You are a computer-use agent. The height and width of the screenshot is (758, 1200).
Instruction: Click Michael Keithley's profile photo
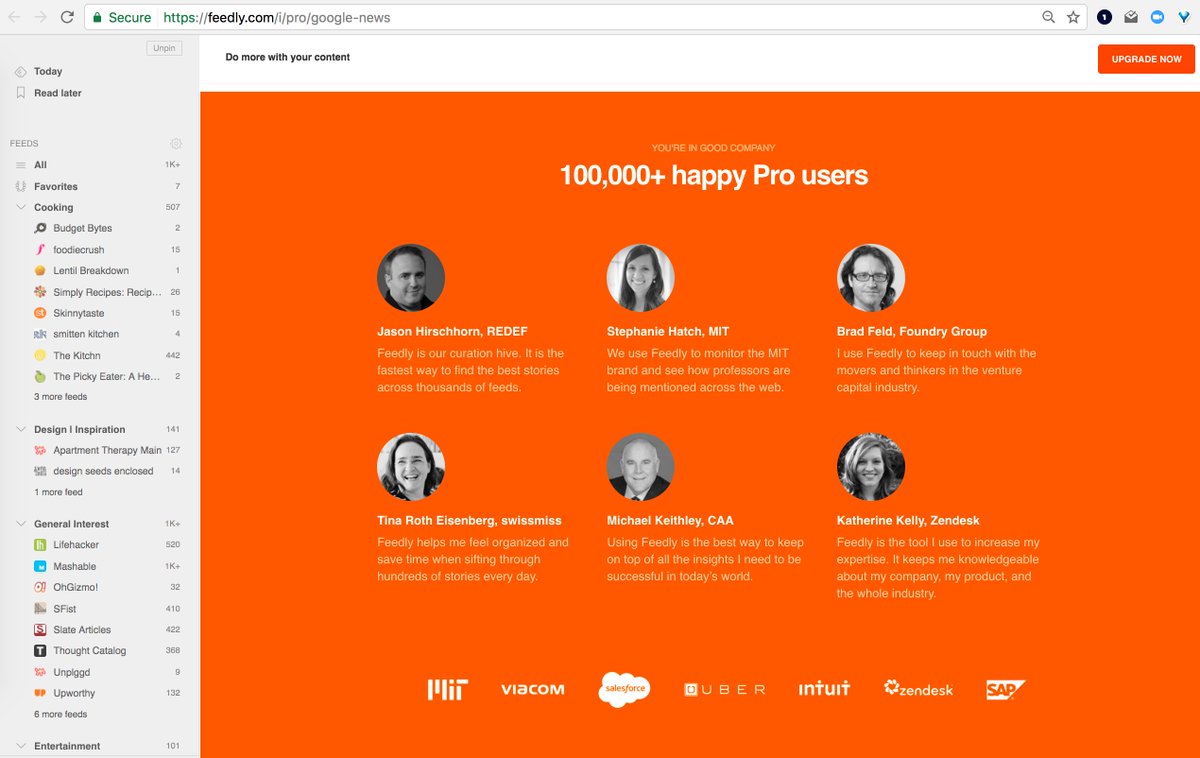pyautogui.click(x=641, y=467)
